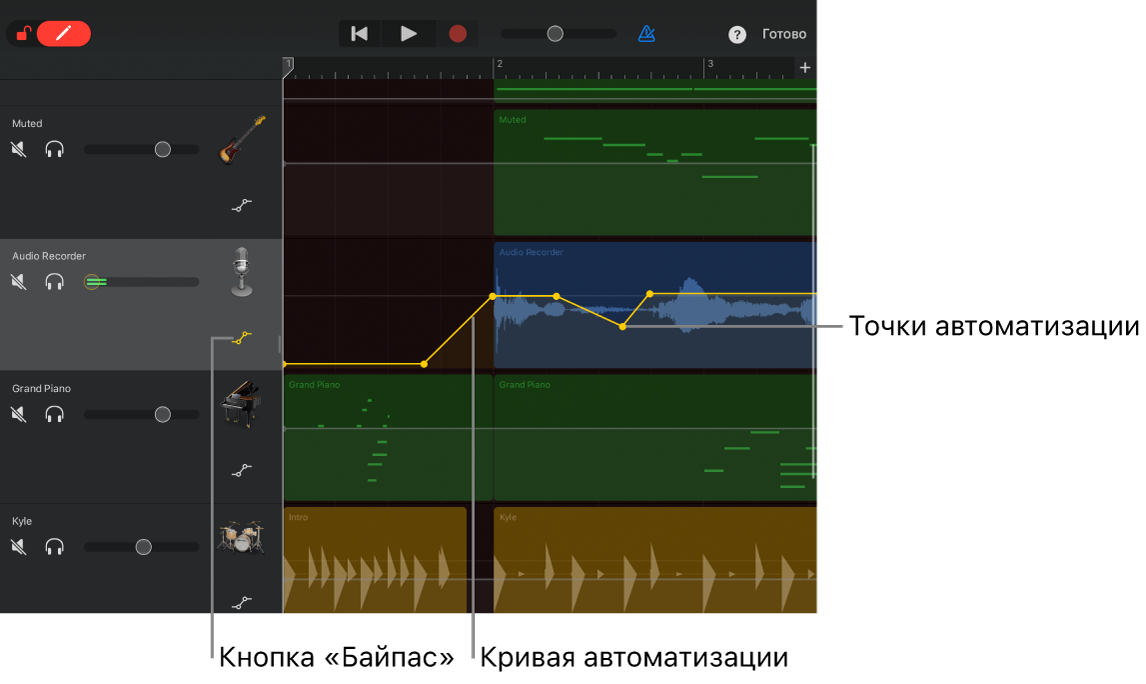Open help with question mark icon

[737, 34]
